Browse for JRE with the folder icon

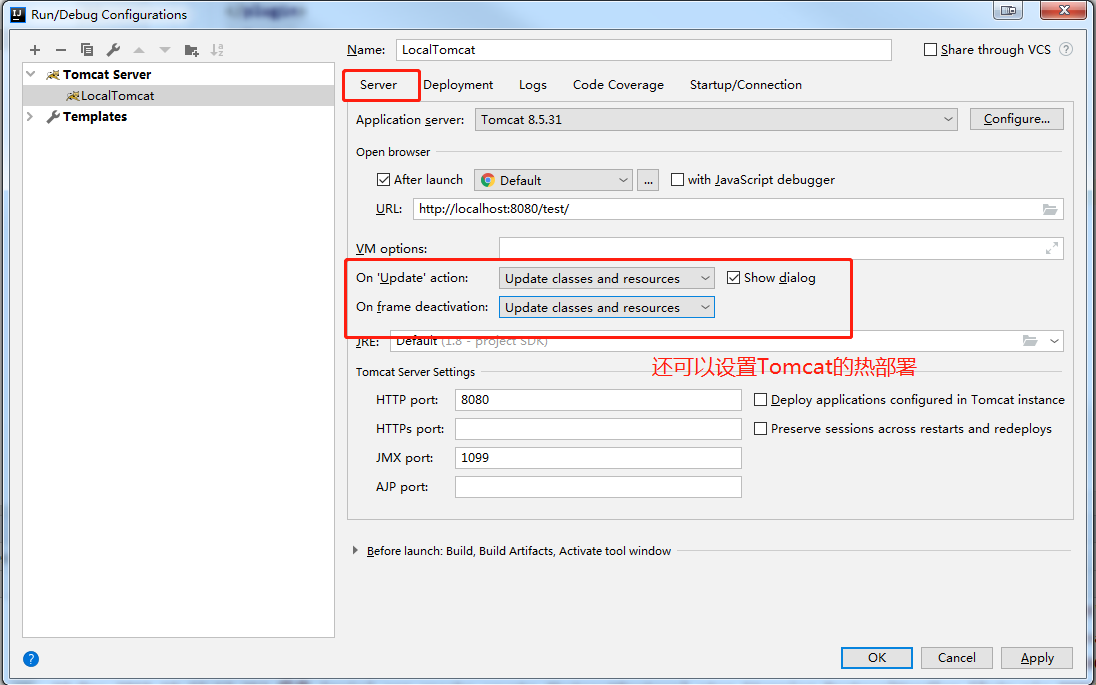tap(1030, 341)
